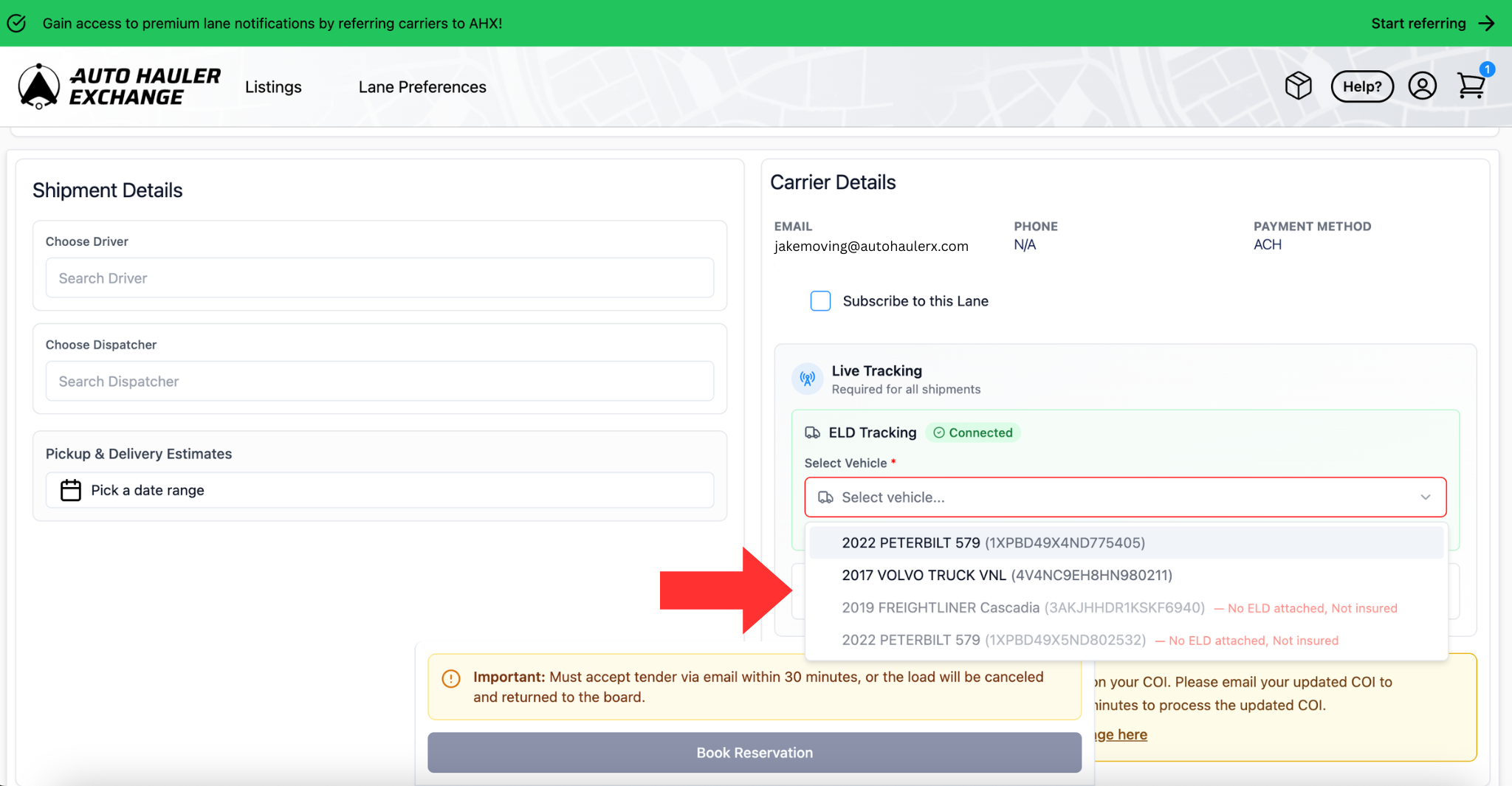Viewport: 1512px width, 786px height.
Task: Select 2022 Peterbilt 579 ending 775405
Action: point(993,543)
